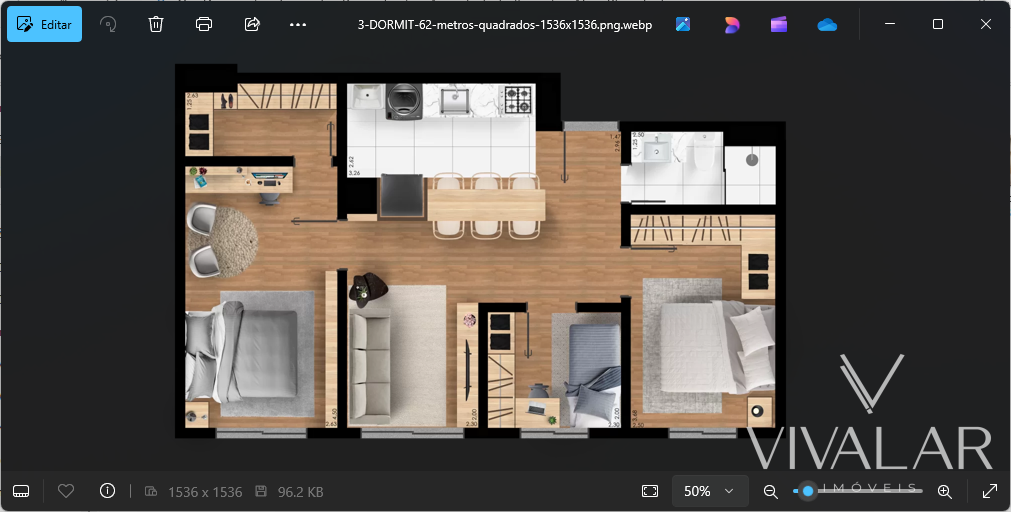1011x512 pixels.
Task: Delete the image using the trash icon
Action: (156, 24)
